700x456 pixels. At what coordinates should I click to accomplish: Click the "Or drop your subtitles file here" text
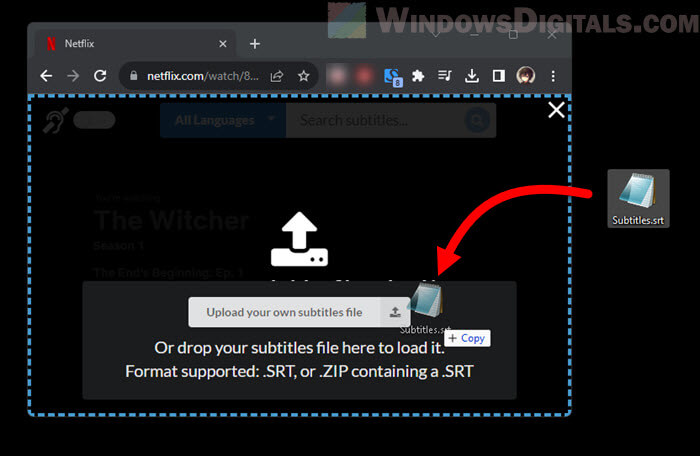[299, 348]
